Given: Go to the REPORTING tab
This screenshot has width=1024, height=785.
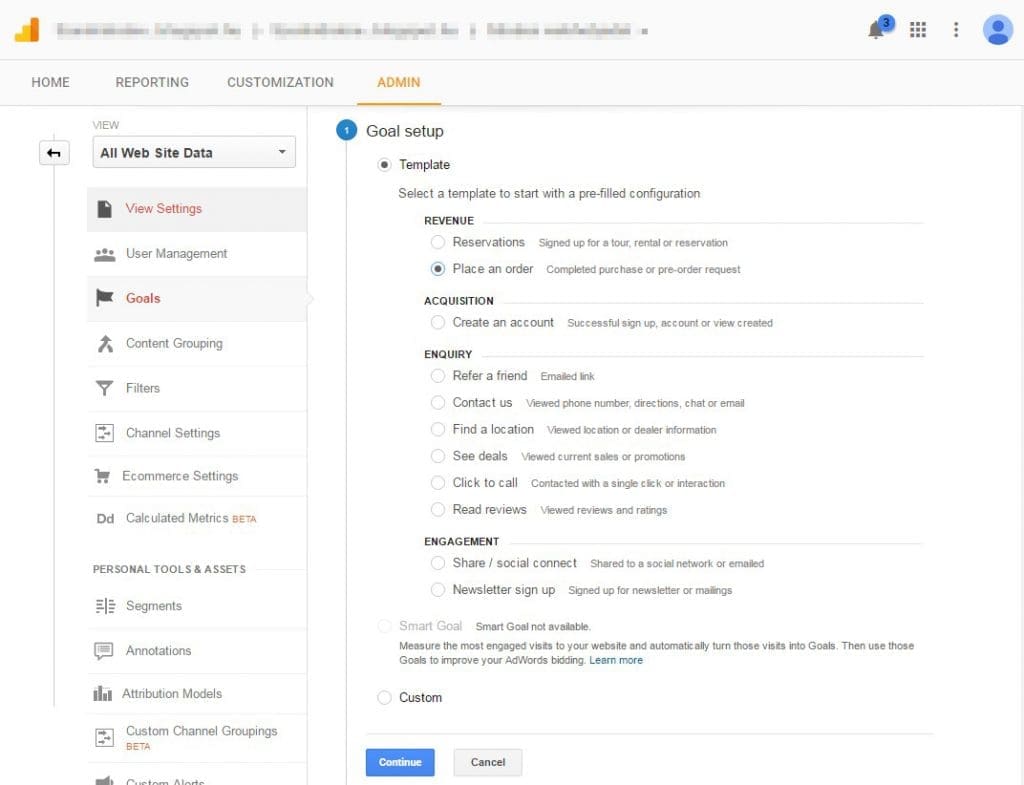Looking at the screenshot, I should [152, 82].
